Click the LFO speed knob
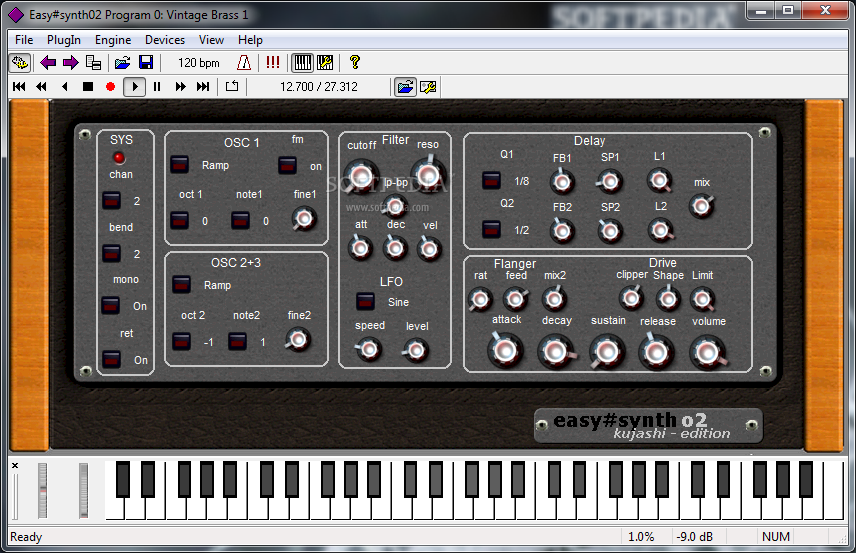 368,349
